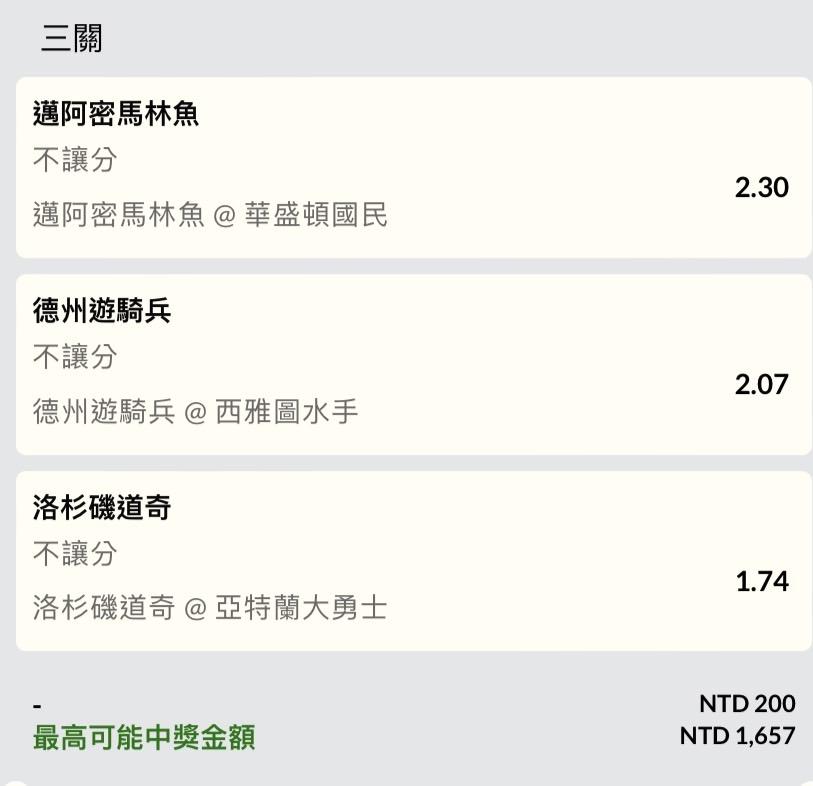The image size is (813, 786).
Task: Click 洛杉磯道奇 @ 亞特蘭大勇士 matchup text
Action: (x=210, y=608)
